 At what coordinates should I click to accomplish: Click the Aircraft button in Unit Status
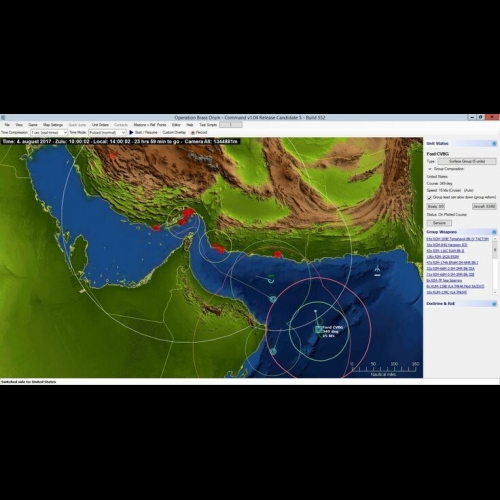click(x=484, y=206)
